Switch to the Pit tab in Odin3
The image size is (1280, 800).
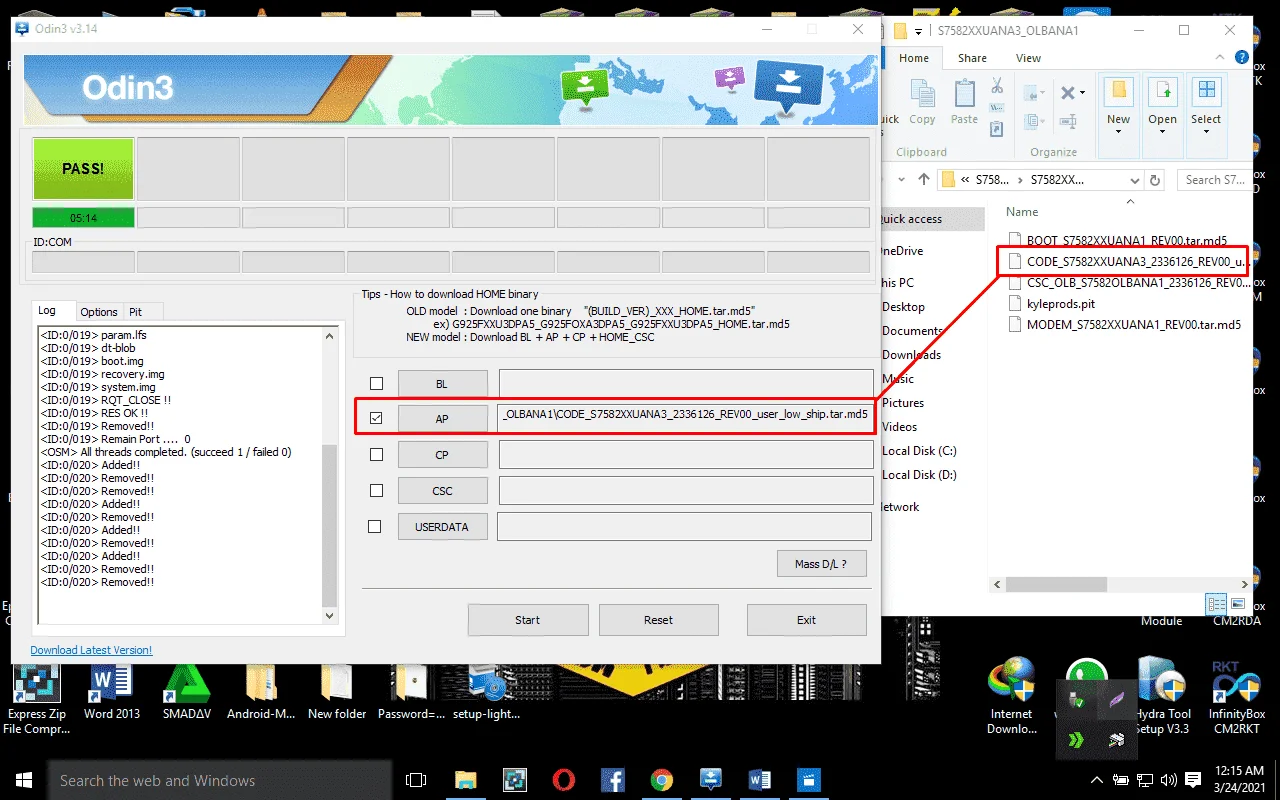point(136,312)
